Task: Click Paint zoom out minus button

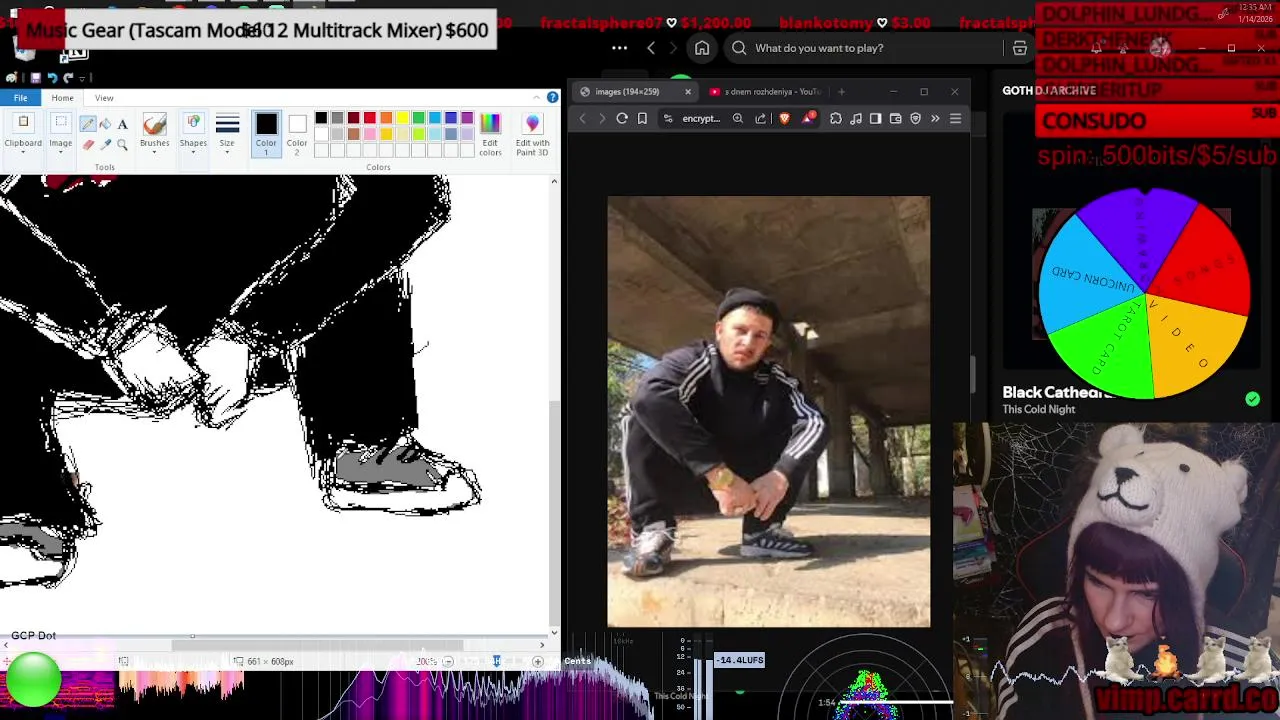Action: coord(447,661)
